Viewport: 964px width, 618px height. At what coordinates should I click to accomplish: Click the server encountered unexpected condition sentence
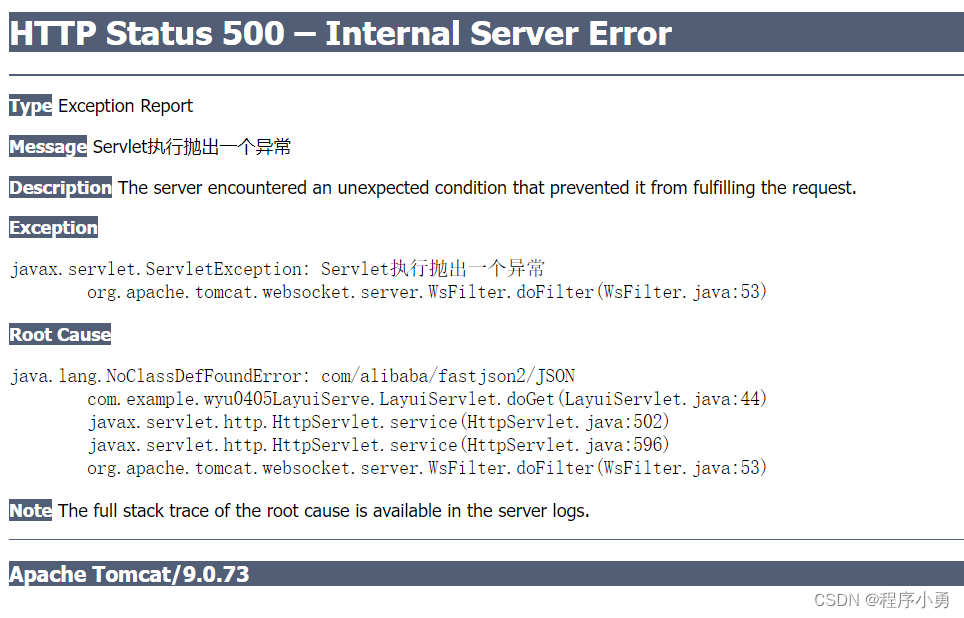point(487,188)
